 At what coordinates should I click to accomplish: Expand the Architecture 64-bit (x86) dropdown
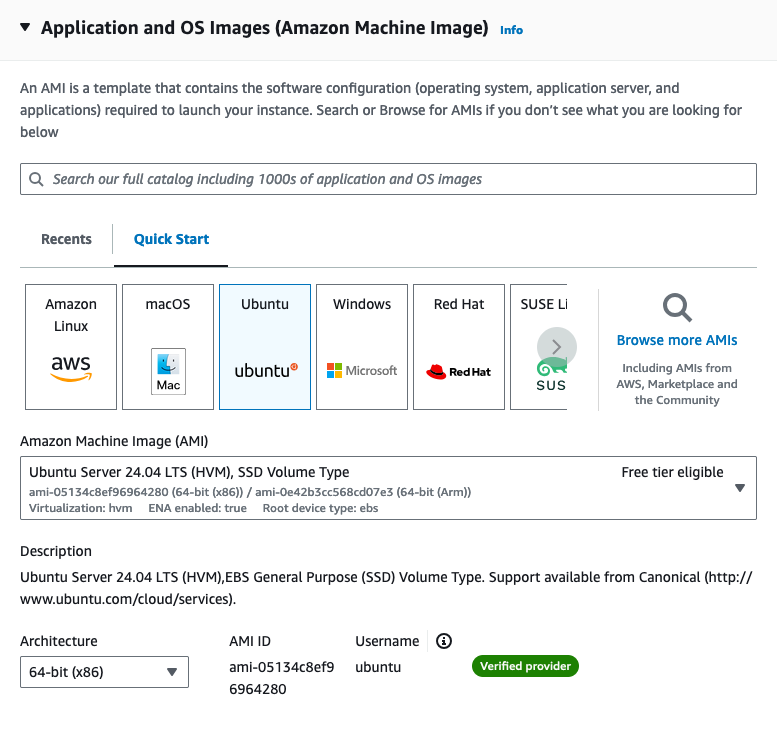pyautogui.click(x=104, y=672)
